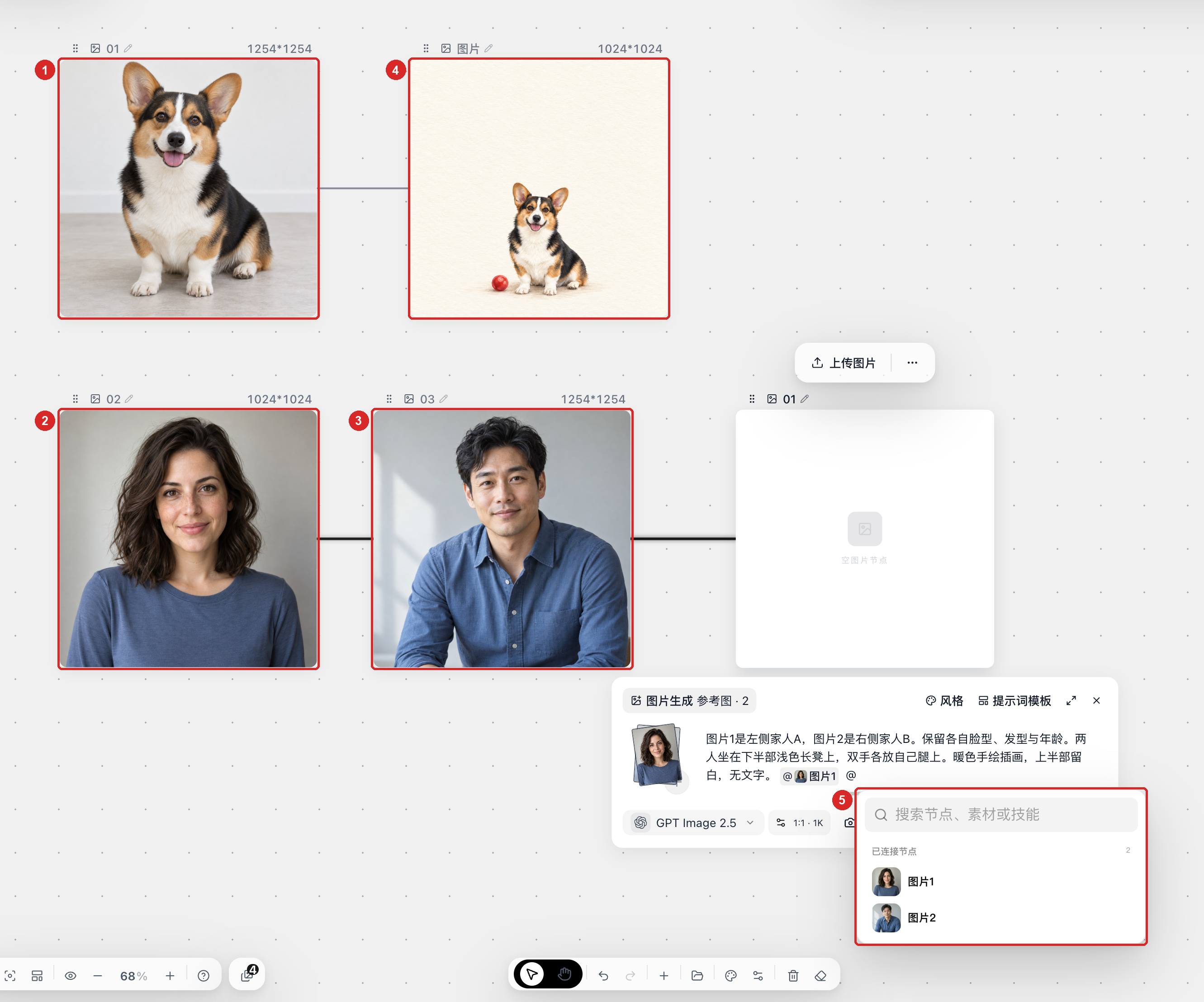This screenshot has height=1002, width=1204.
Task: Click the redo arrow icon
Action: pos(630,976)
